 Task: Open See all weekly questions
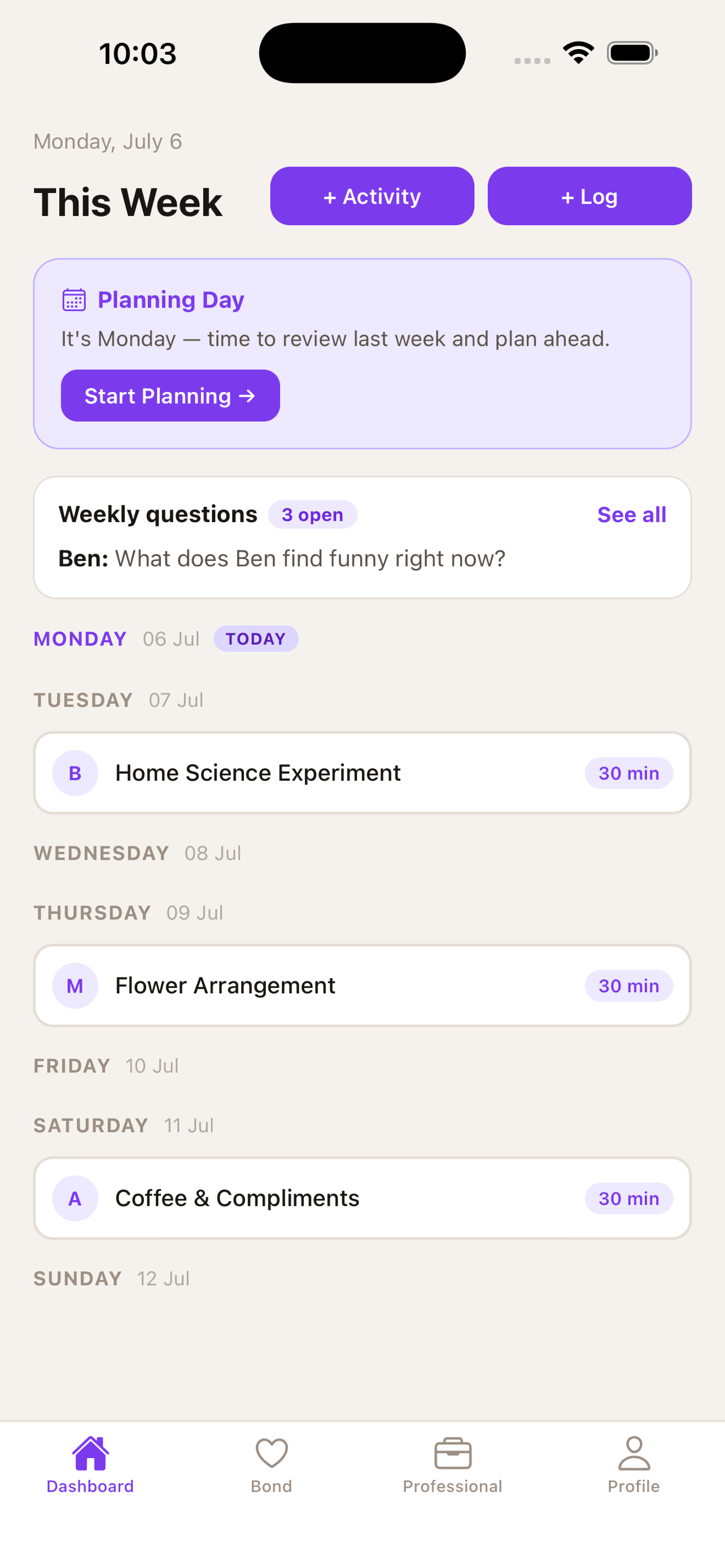[631, 514]
